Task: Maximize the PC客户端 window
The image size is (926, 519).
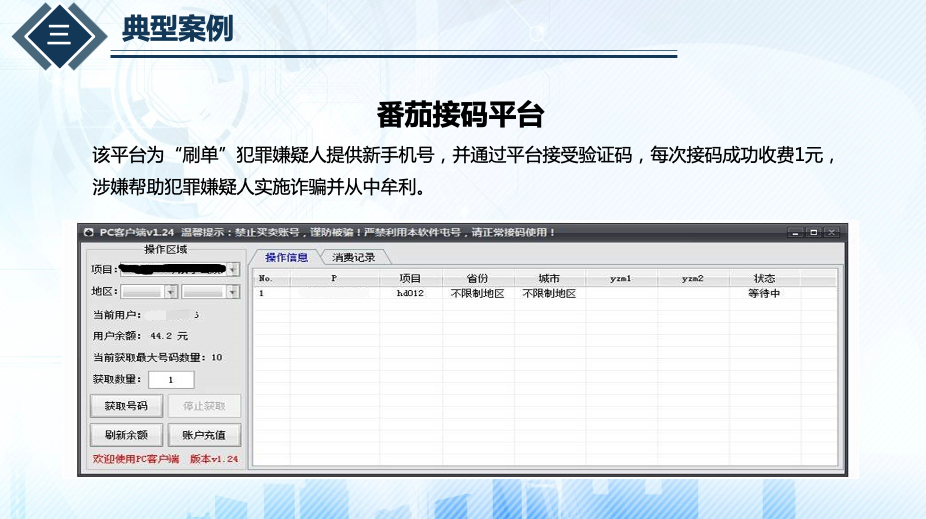Action: [814, 232]
